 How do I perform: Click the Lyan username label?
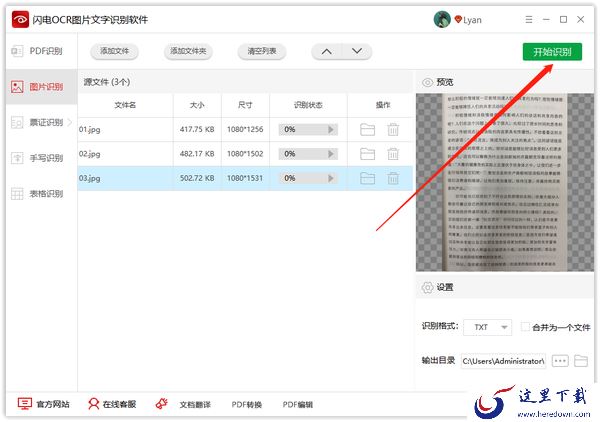pyautogui.click(x=472, y=20)
